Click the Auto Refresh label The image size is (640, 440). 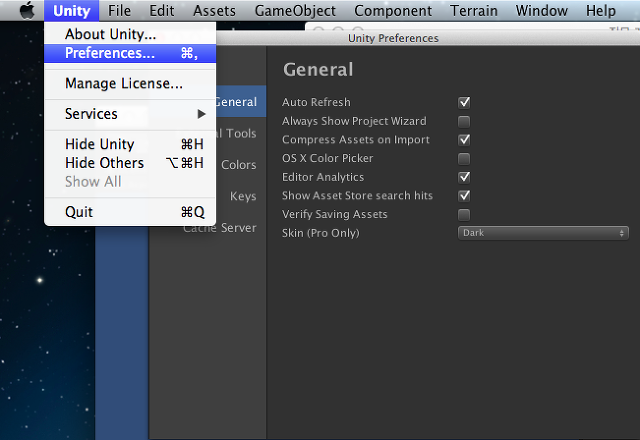pos(316,102)
